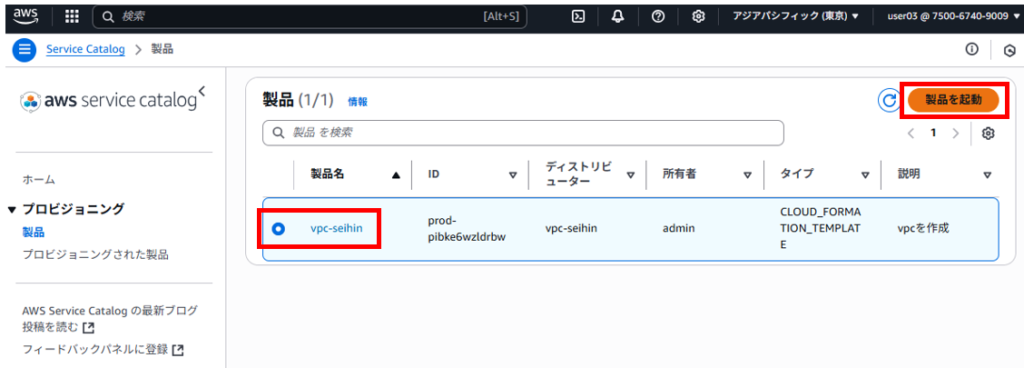Click the distributor vpc-seihin cell
Image resolution: width=1024 pixels, height=368 pixels.
(571, 229)
